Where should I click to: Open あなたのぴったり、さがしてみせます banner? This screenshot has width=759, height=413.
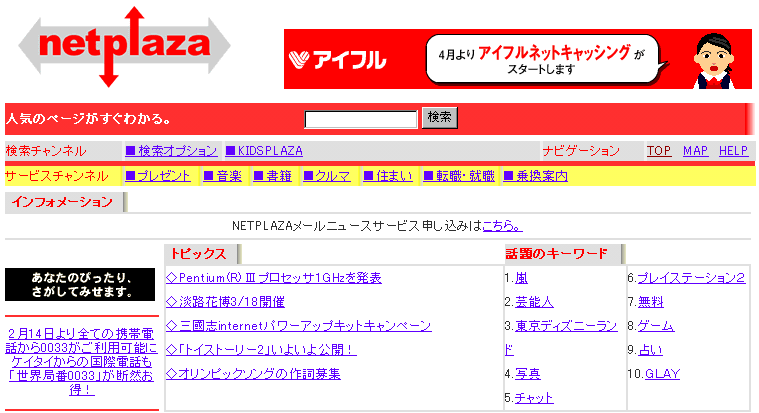[80, 285]
